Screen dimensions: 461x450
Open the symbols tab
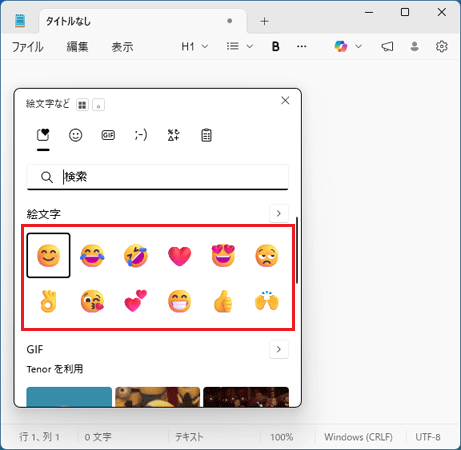[x=173, y=135]
